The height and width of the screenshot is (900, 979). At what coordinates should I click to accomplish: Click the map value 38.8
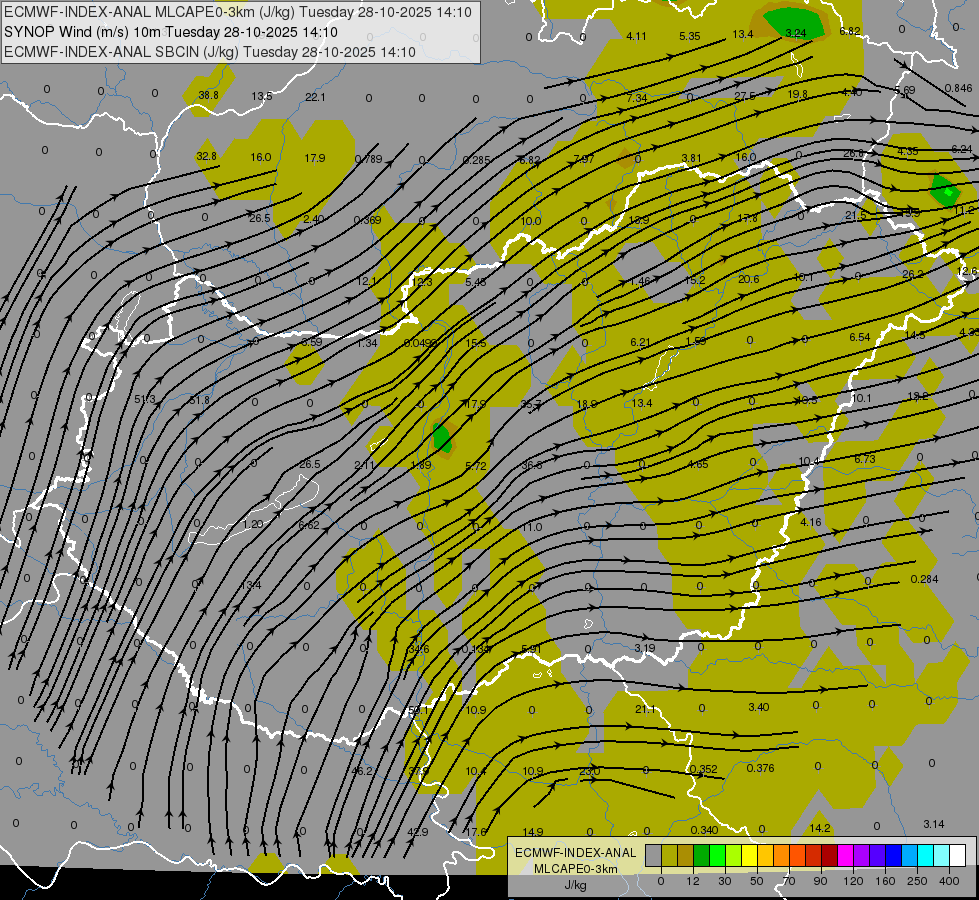point(209,96)
